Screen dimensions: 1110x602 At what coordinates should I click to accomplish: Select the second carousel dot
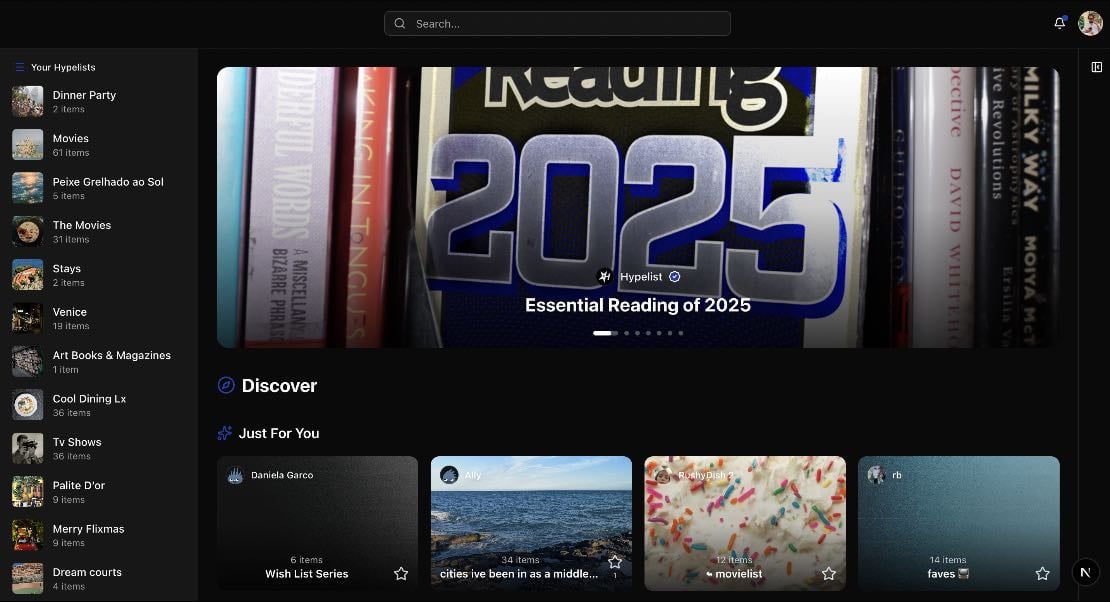626,333
